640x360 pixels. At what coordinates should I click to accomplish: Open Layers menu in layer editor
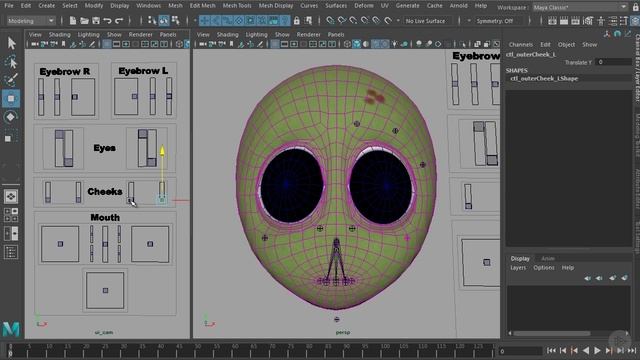coord(518,268)
